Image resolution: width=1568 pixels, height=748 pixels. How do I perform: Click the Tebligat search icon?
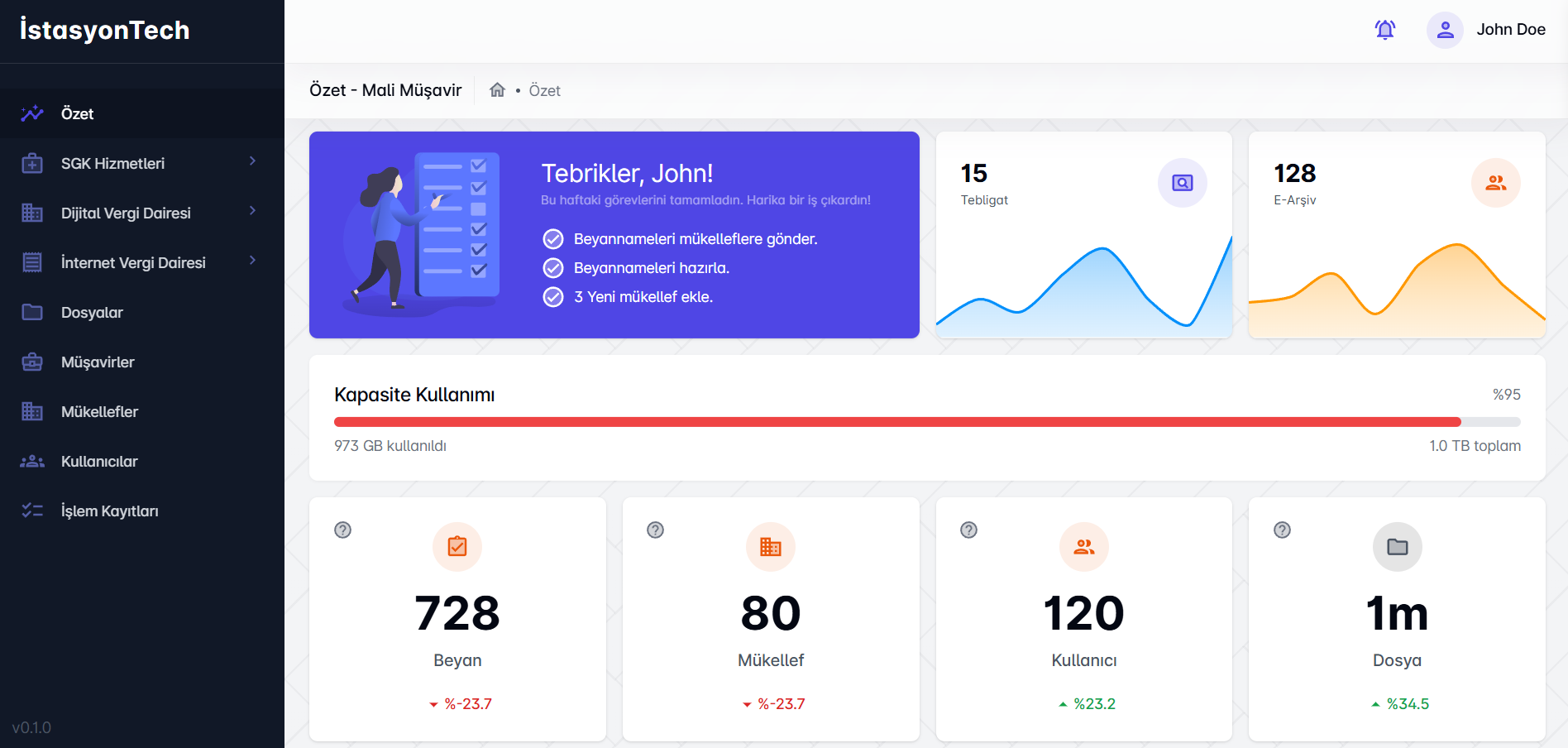pos(1182,183)
